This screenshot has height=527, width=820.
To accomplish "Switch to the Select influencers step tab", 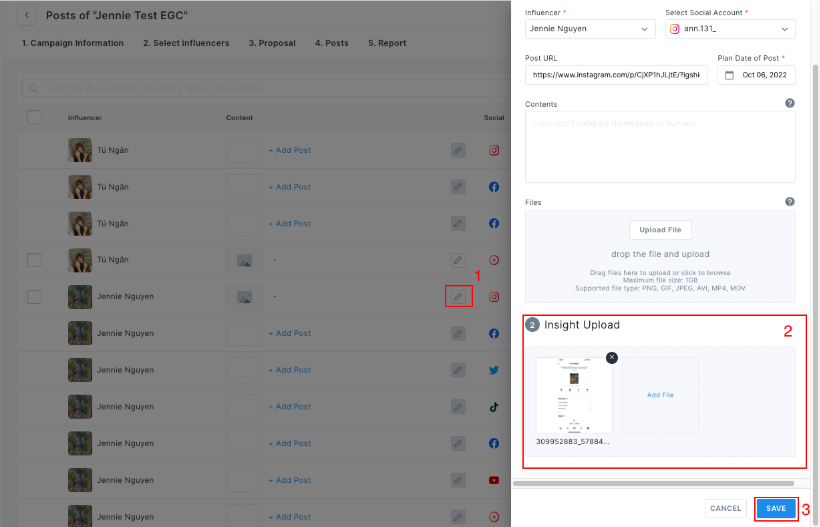I will [x=185, y=43].
